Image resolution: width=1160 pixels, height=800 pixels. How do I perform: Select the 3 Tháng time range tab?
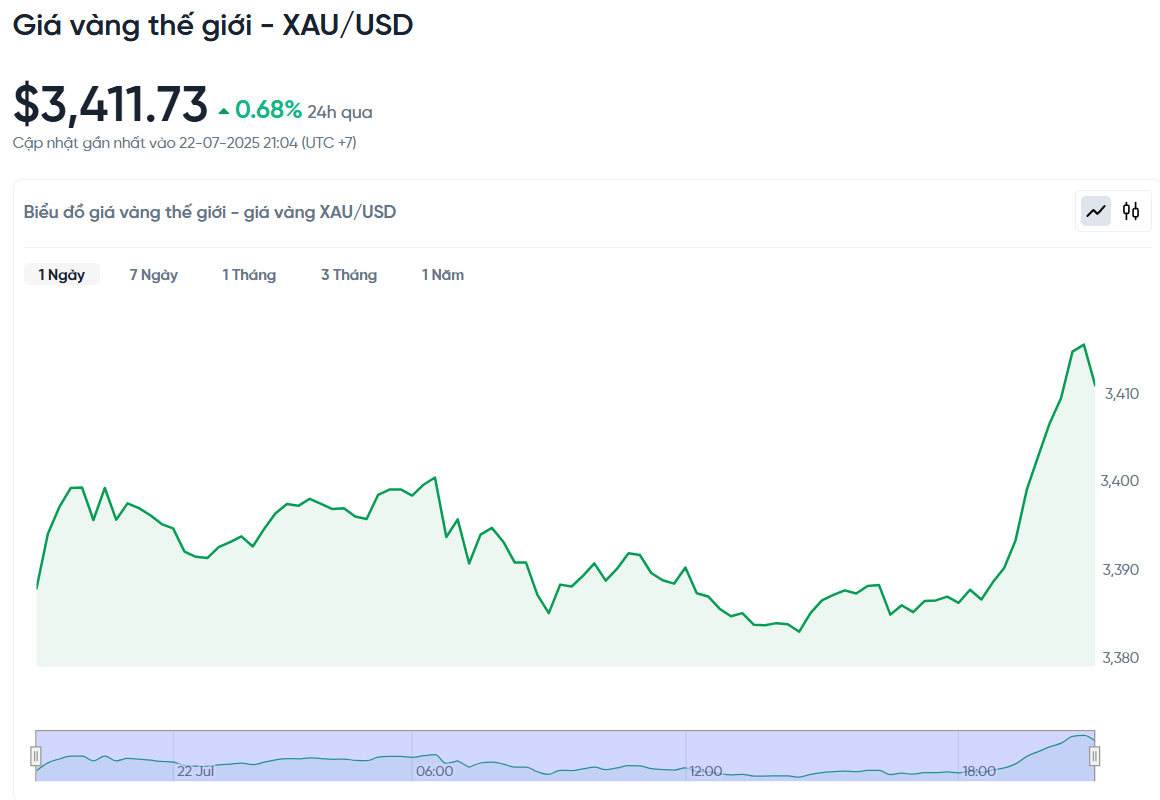click(349, 275)
